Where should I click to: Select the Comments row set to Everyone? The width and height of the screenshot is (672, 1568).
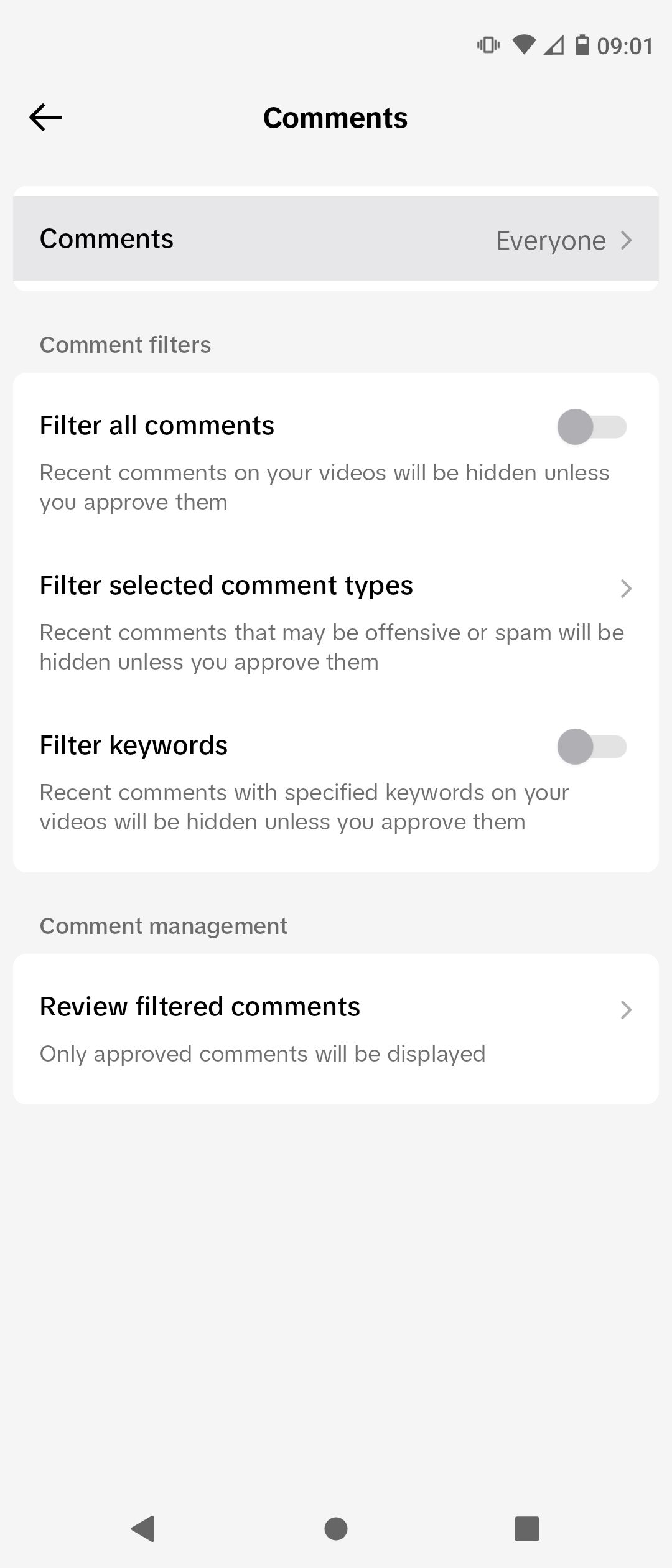(336, 238)
